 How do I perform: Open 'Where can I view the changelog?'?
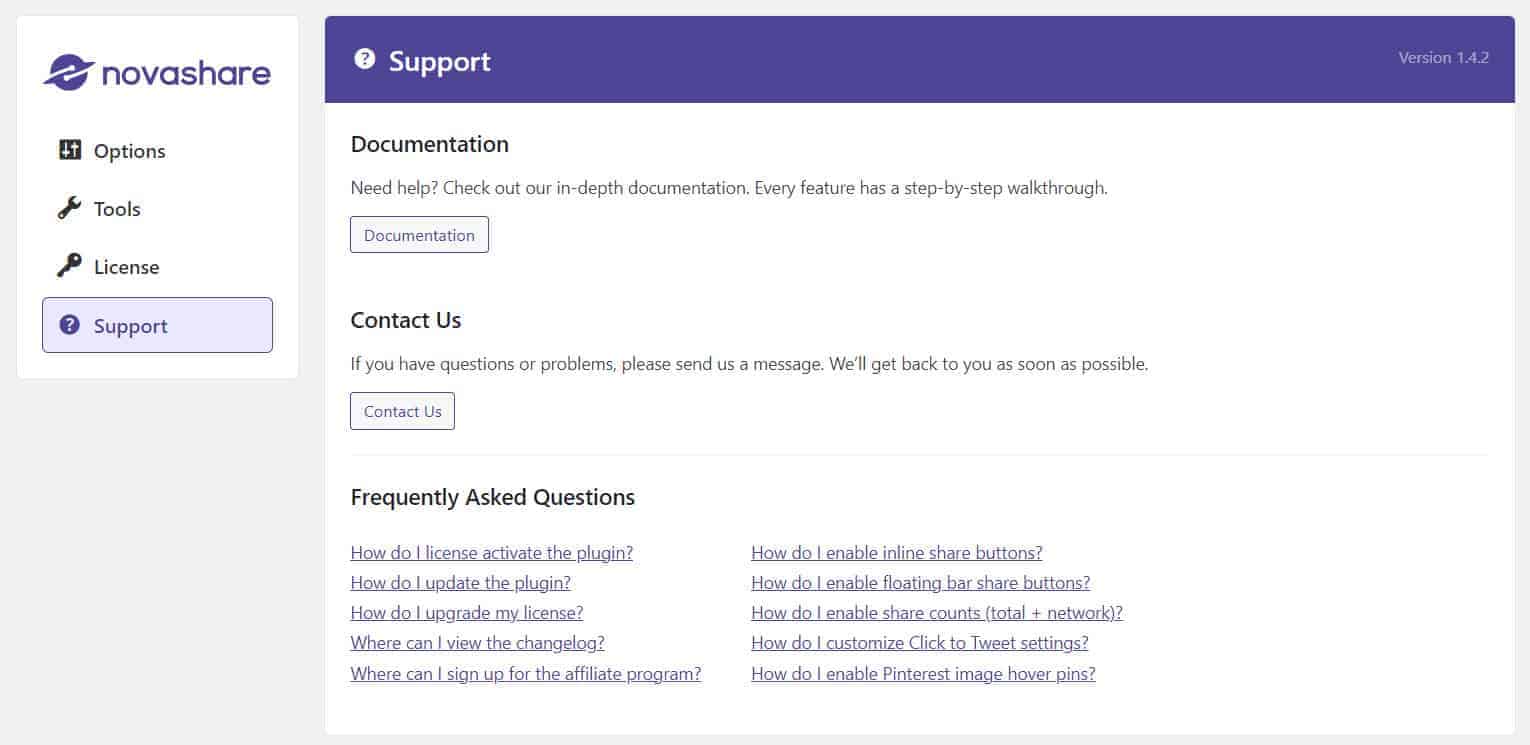click(477, 642)
